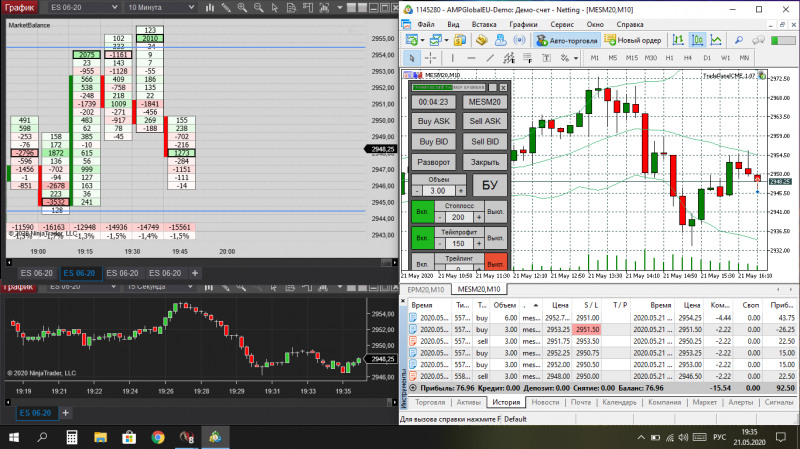Open the Calculator from the Windows taskbar
The width and height of the screenshot is (800, 449).
coord(72,437)
